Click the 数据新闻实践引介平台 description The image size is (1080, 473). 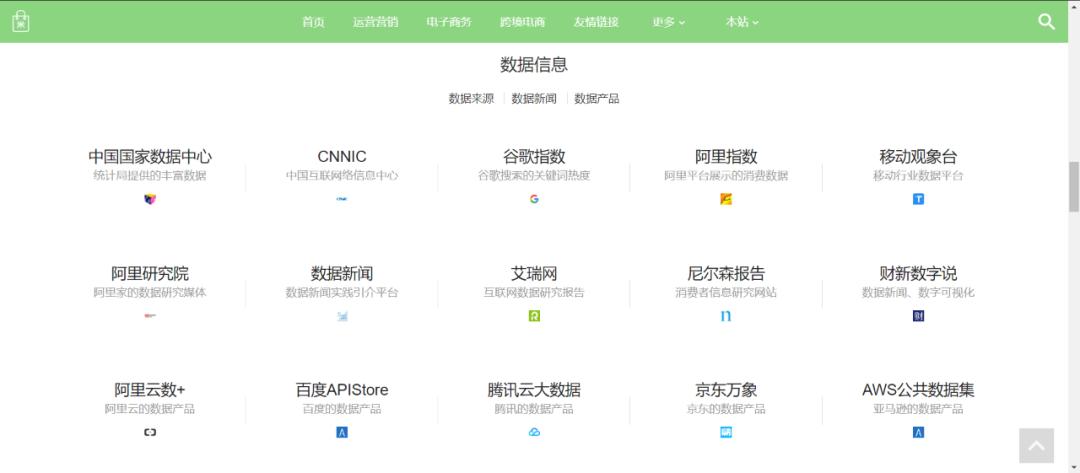point(342,293)
